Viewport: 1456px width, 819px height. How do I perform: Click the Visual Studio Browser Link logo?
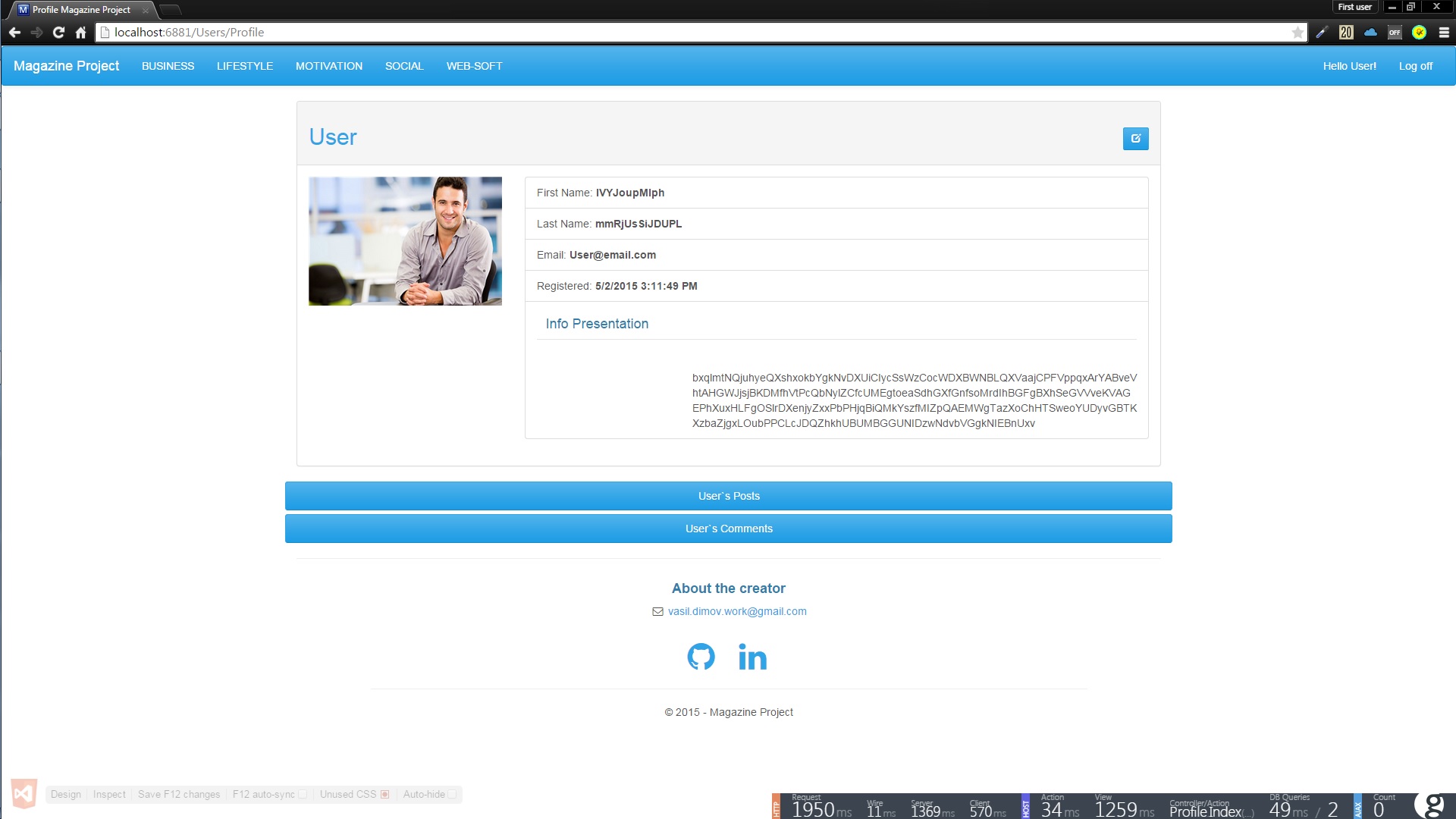(x=24, y=794)
